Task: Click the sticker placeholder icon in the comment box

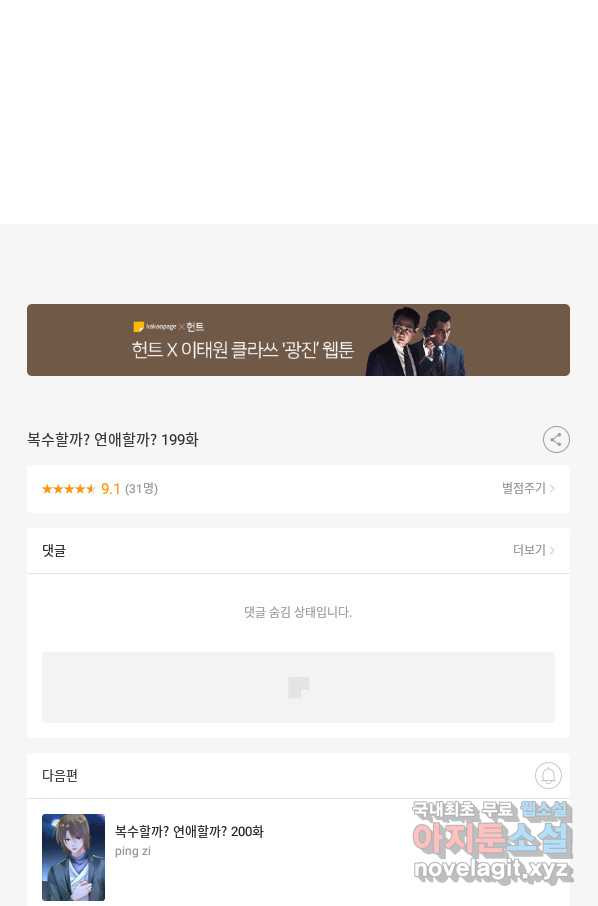Action: coord(299,688)
